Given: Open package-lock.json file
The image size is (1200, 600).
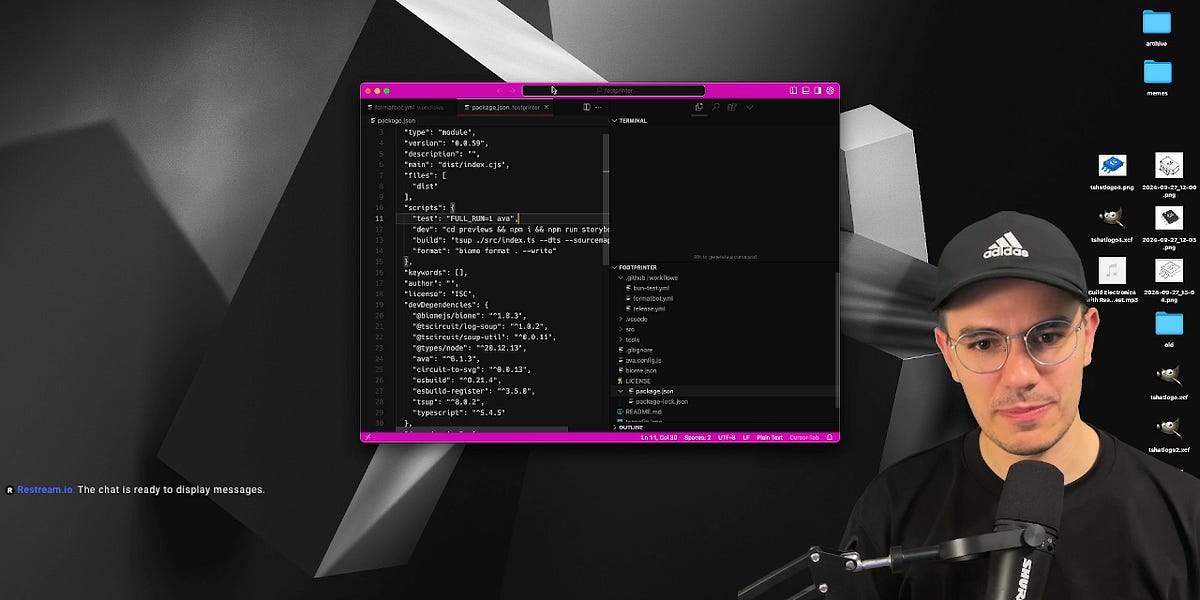Looking at the screenshot, I should click(660, 401).
